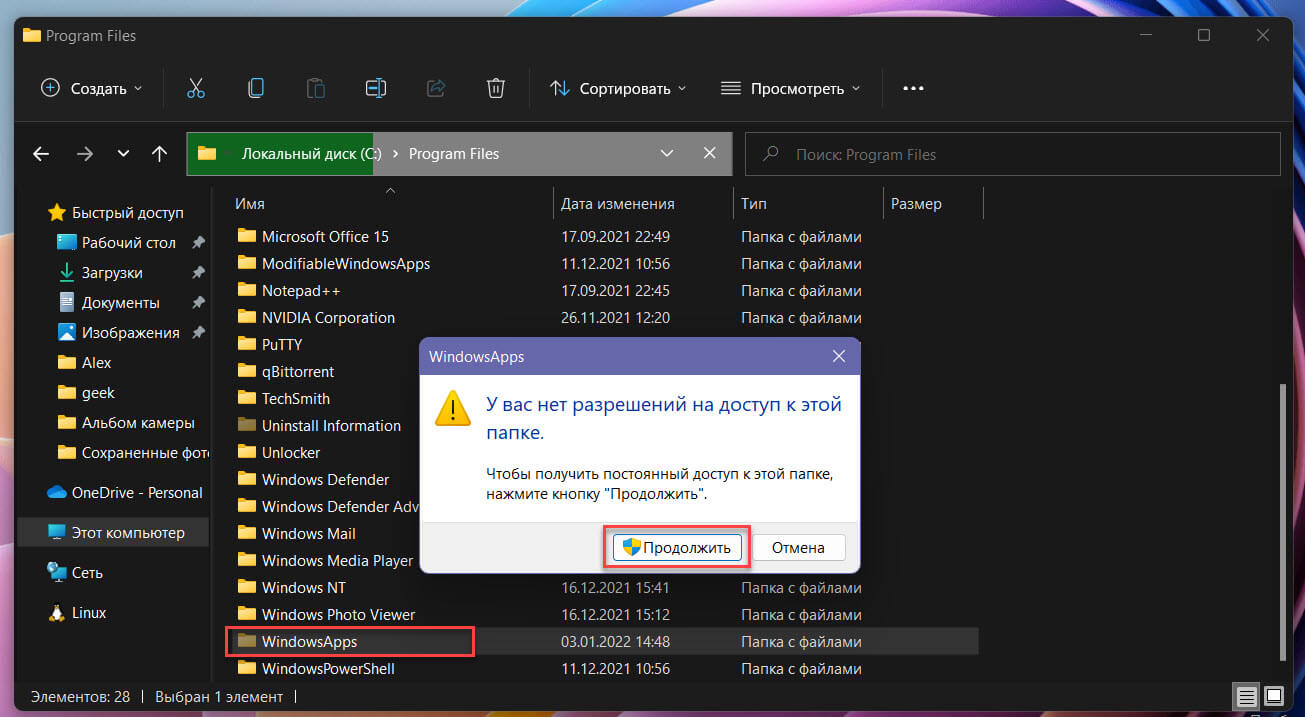Click the Share icon in toolbar
The height and width of the screenshot is (717, 1305).
point(435,88)
